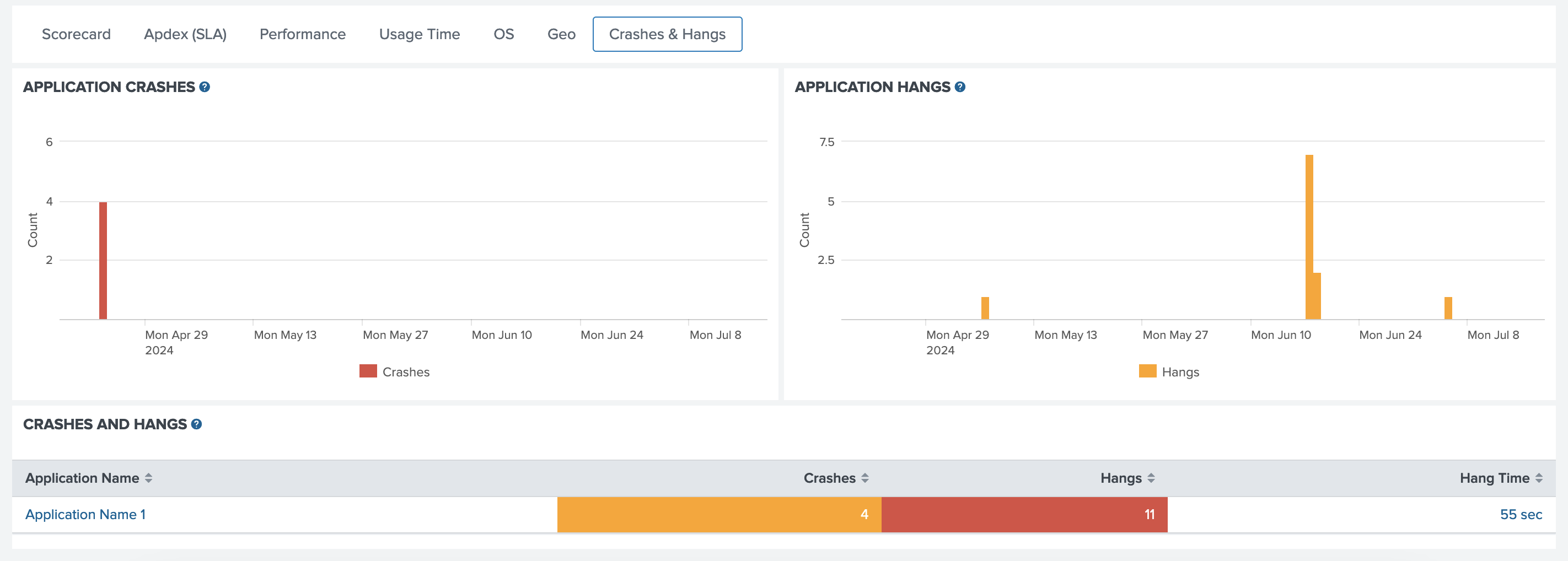Viewport: 1568px width, 561px height.
Task: Toggle the Hangs legend series
Action: (x=1169, y=372)
